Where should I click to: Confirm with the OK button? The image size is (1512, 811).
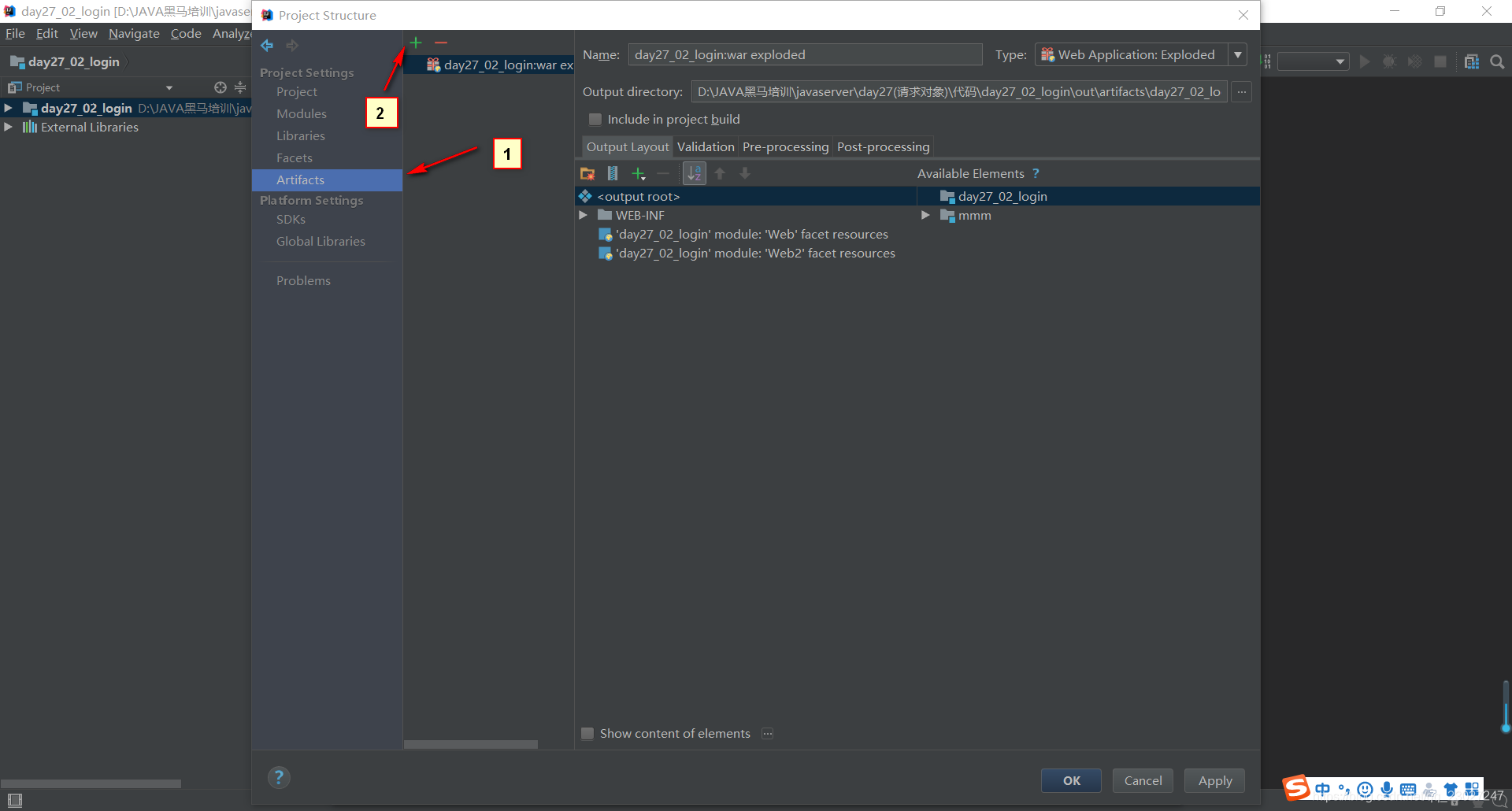coord(1071,780)
